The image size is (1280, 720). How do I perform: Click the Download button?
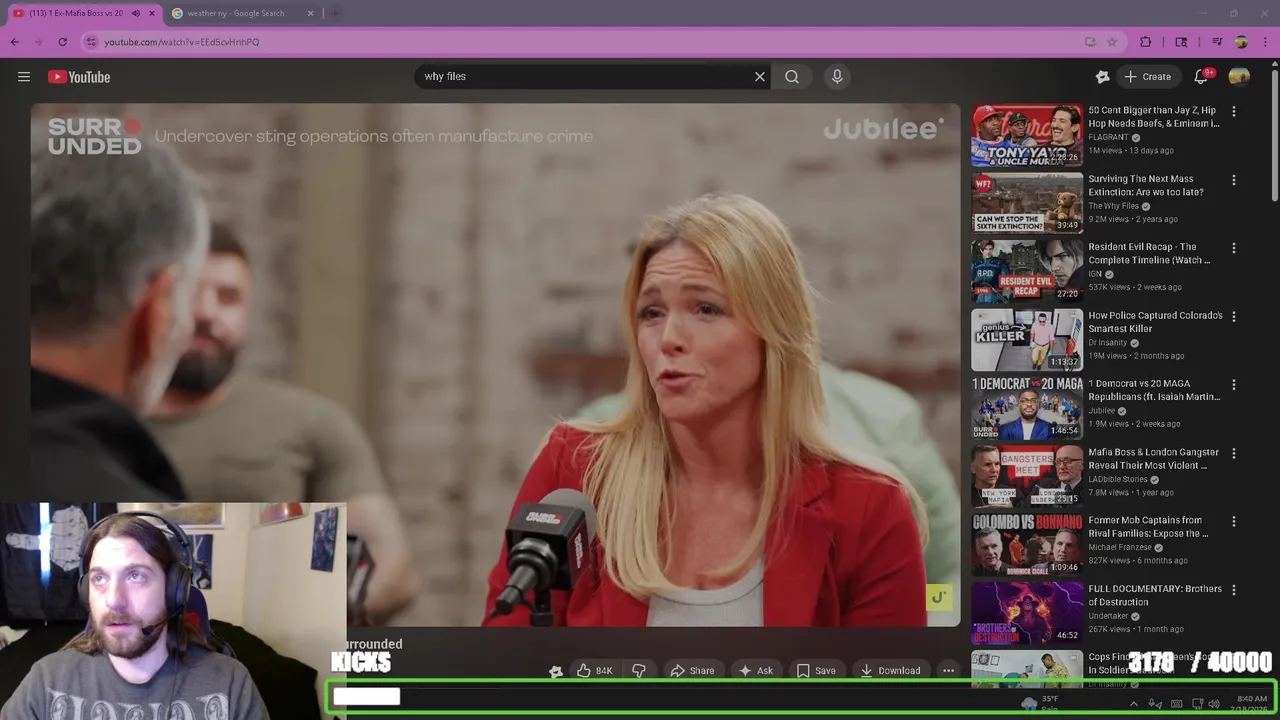(x=890, y=671)
